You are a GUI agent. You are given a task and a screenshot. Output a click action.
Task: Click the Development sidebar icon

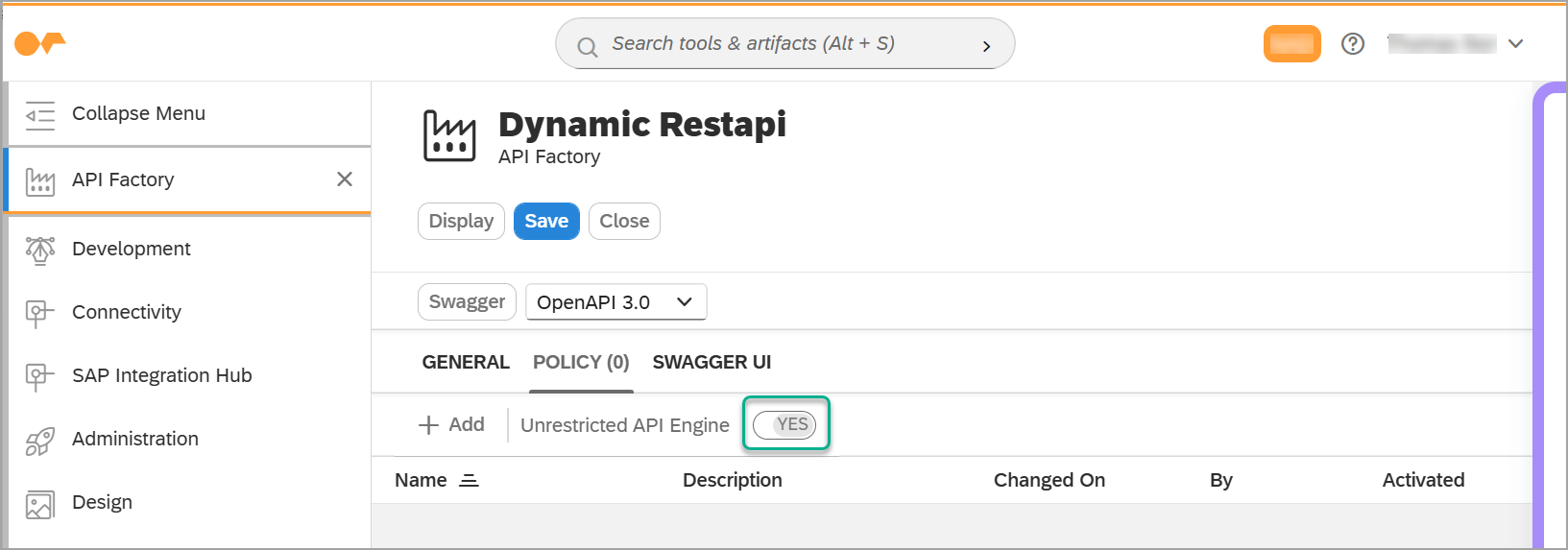point(40,250)
